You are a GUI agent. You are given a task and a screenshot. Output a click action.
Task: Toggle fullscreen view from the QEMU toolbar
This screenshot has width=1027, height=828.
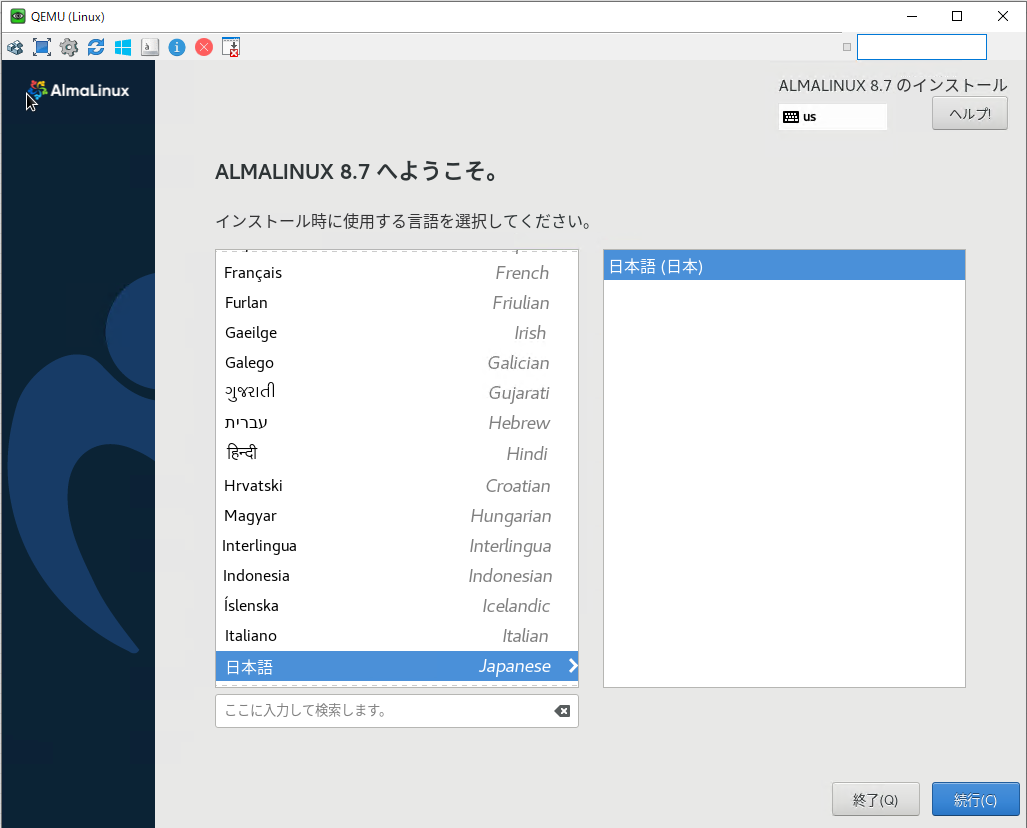[42, 47]
